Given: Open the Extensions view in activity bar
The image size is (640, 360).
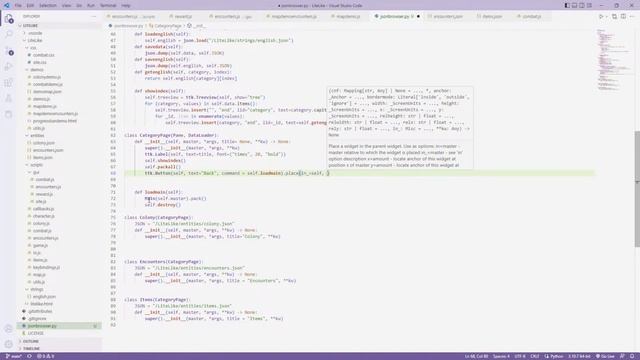Looking at the screenshot, I should tap(9, 83).
